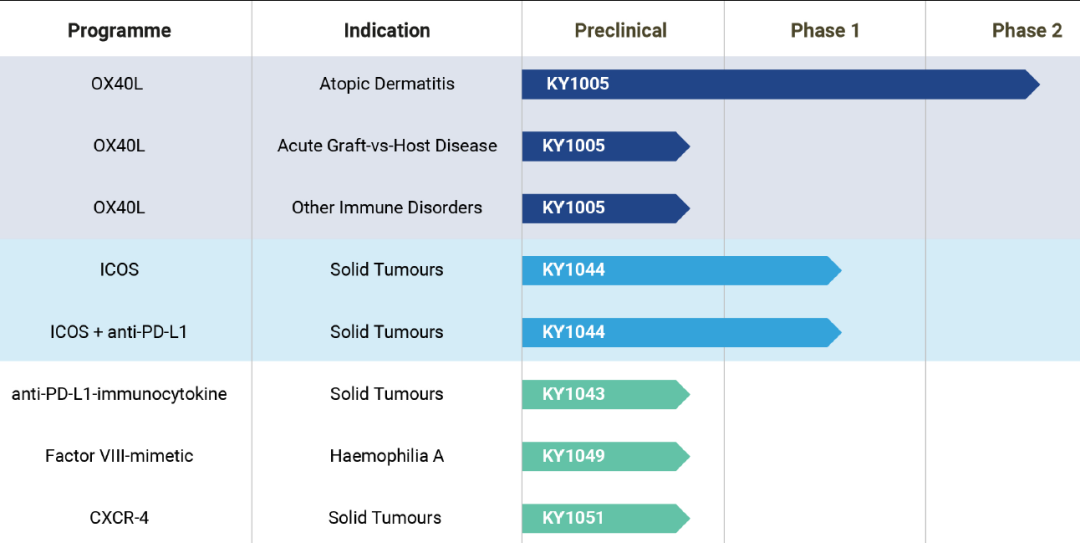Click the Atopic Dermatitis indication text

(387, 84)
